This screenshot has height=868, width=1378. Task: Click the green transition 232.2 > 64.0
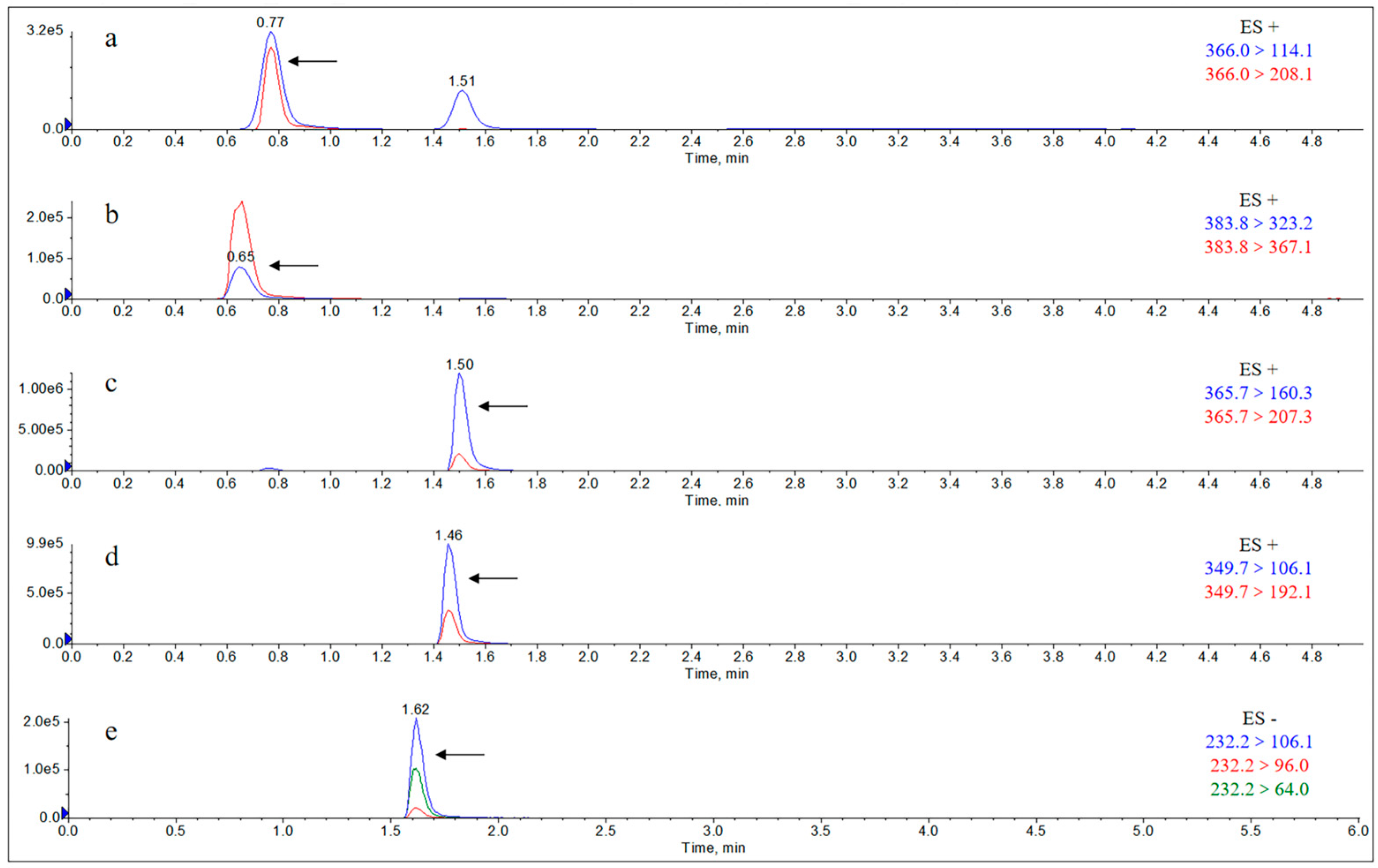1260,789
